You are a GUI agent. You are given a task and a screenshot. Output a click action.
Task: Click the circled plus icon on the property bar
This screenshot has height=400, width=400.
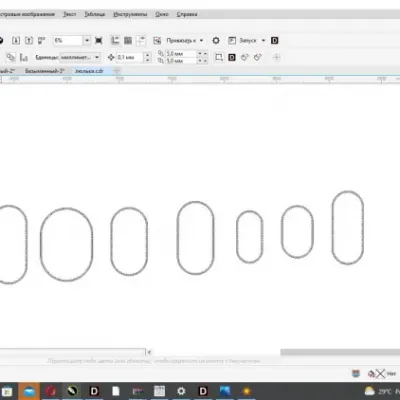tap(276, 57)
